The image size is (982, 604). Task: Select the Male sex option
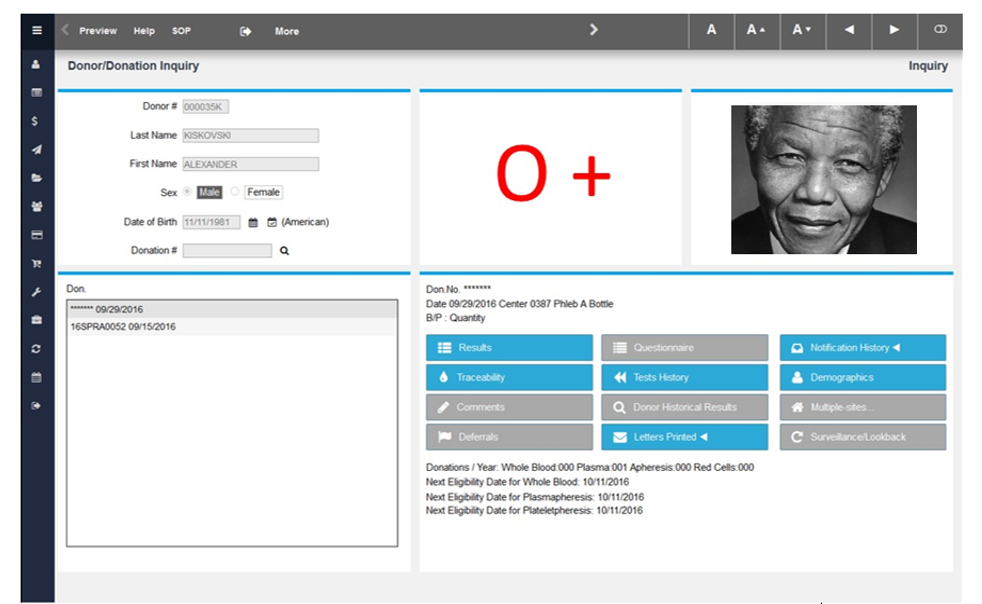208,192
